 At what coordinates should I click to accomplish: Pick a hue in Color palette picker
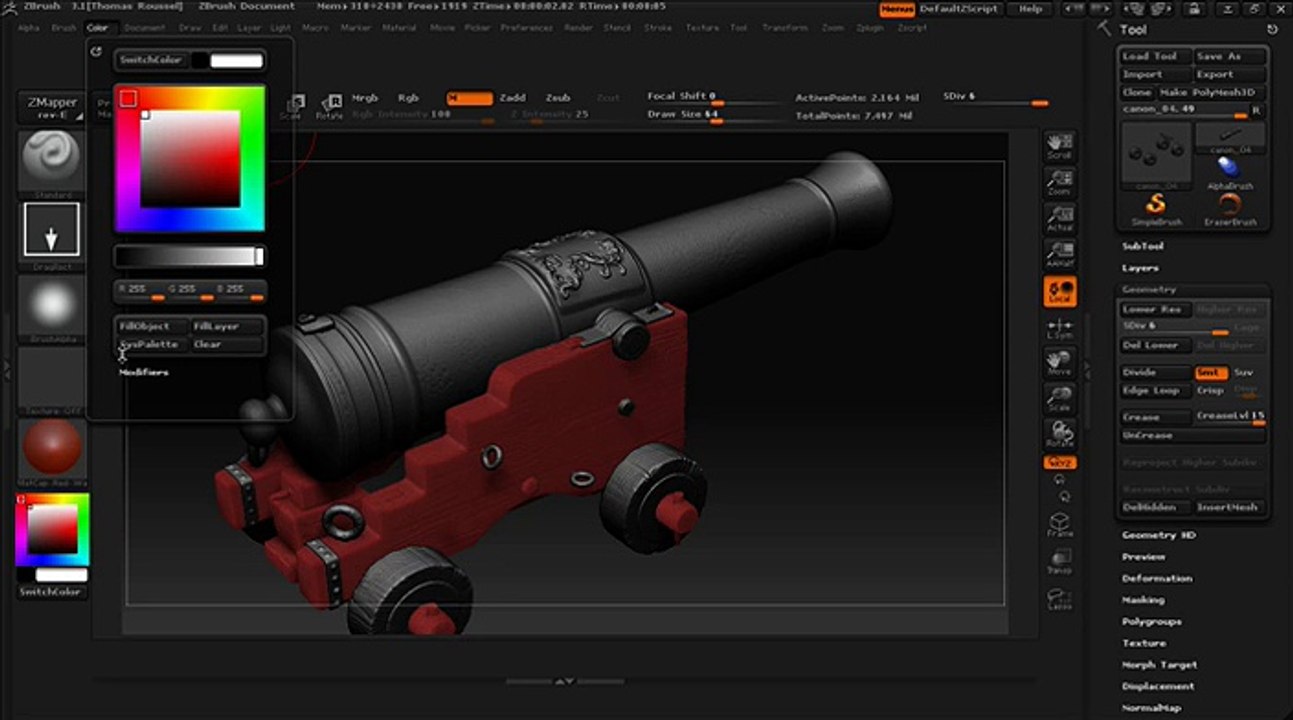tap(190, 158)
